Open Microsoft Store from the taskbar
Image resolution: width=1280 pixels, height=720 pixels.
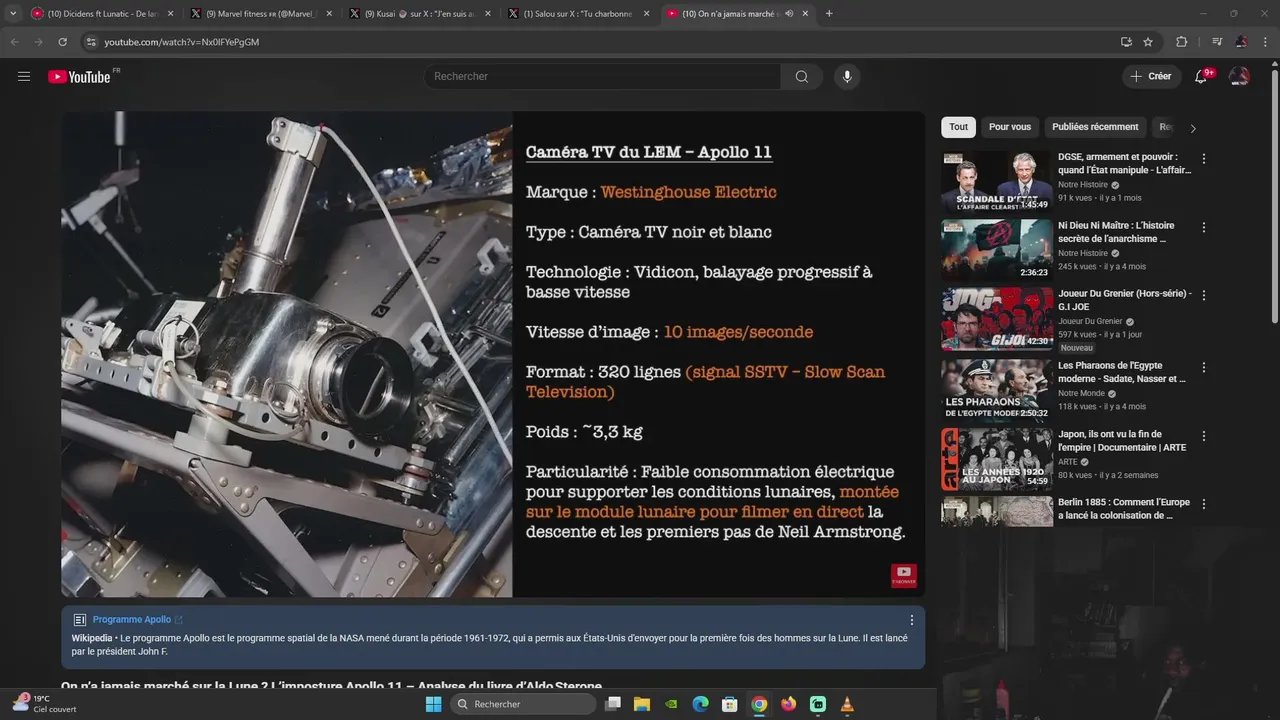[730, 704]
